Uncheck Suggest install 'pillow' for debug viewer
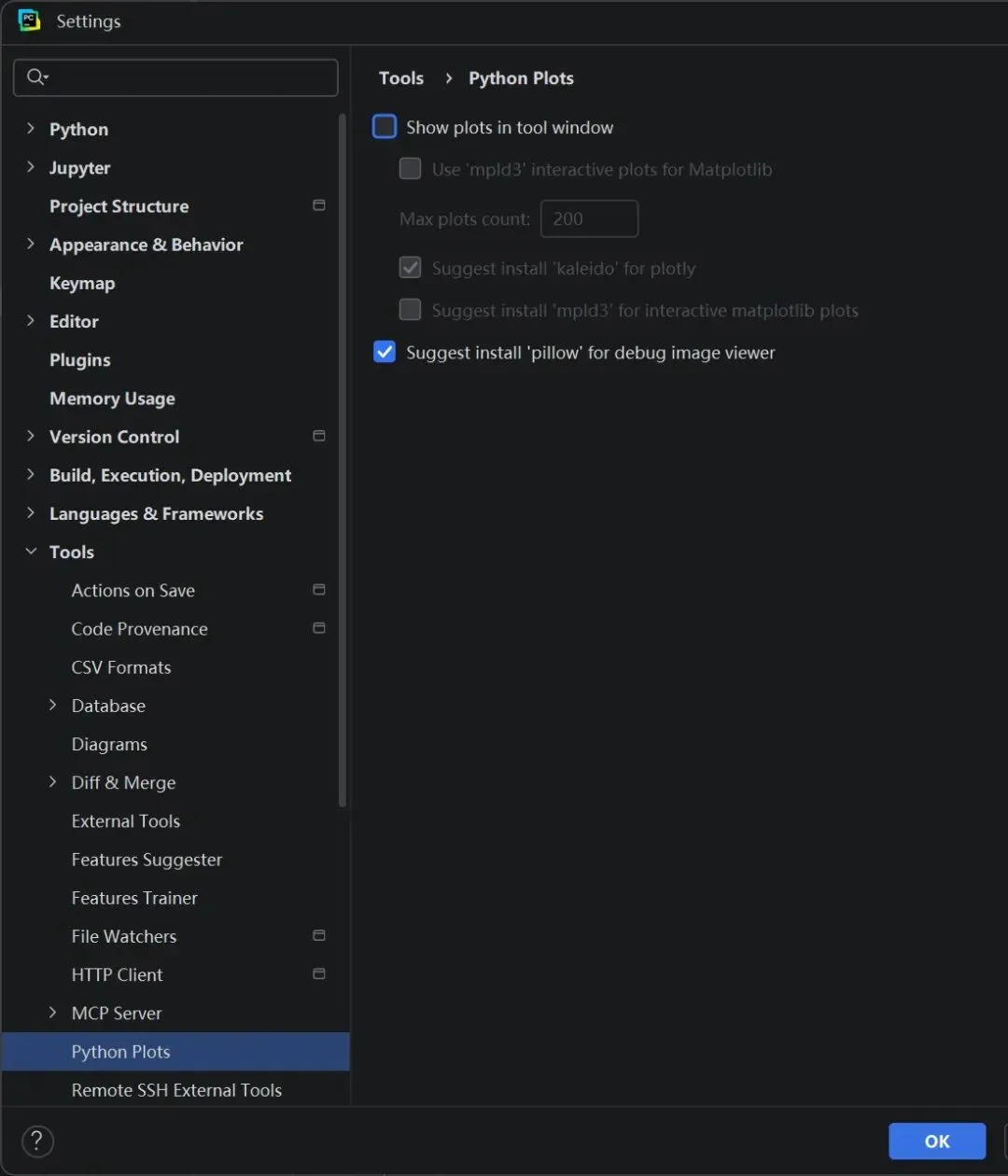Viewport: 1008px width, 1176px height. click(385, 352)
